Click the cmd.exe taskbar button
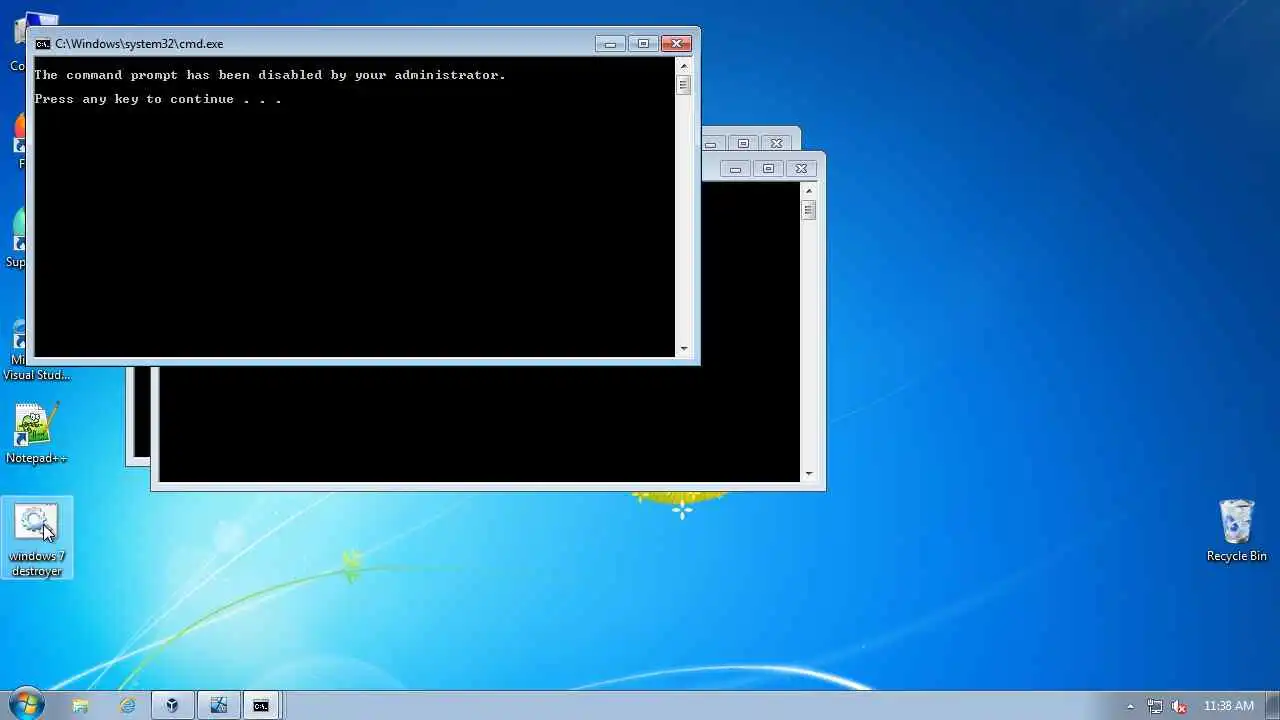Screen dimensions: 1280x720 click(x=261, y=705)
